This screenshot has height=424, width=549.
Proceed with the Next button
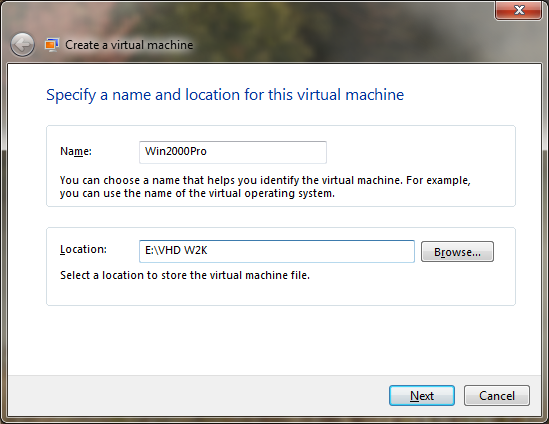pyautogui.click(x=422, y=396)
